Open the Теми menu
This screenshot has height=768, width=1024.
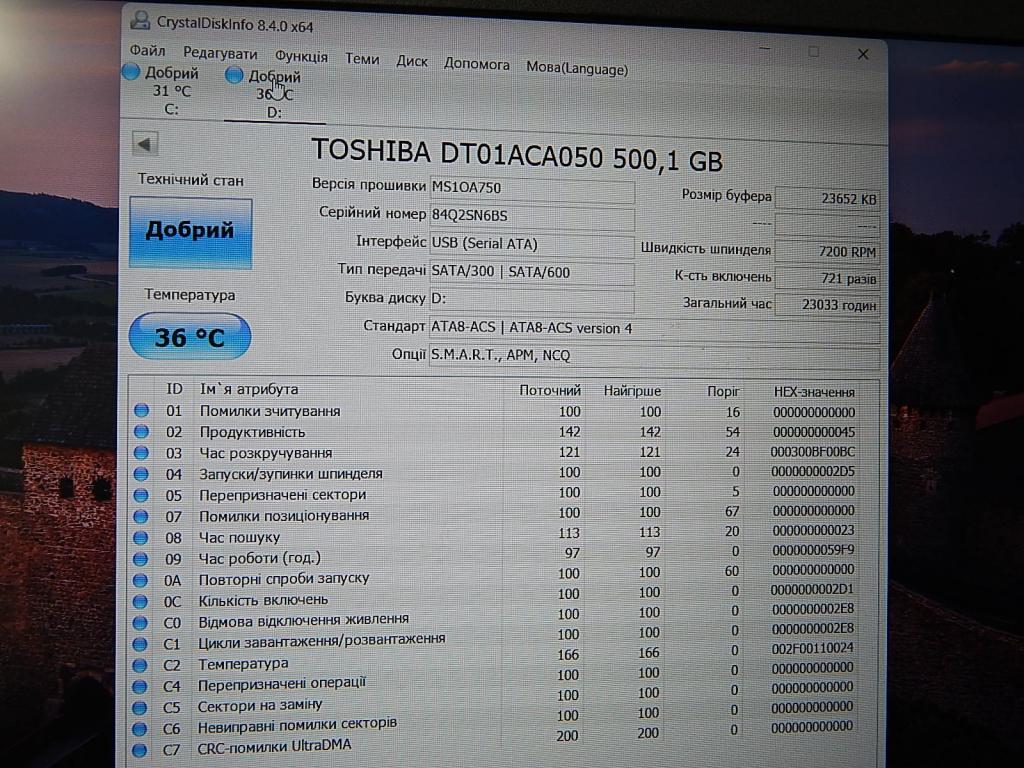click(362, 59)
